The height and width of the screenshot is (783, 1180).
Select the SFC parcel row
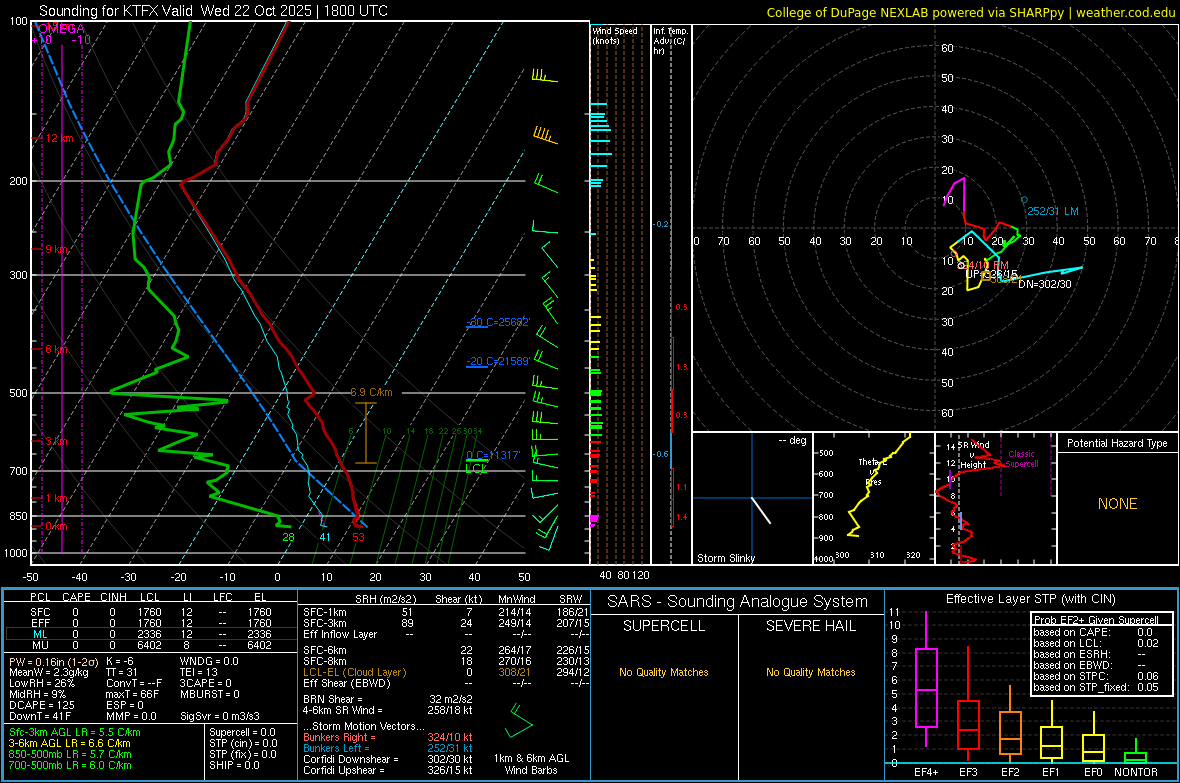tap(151, 612)
